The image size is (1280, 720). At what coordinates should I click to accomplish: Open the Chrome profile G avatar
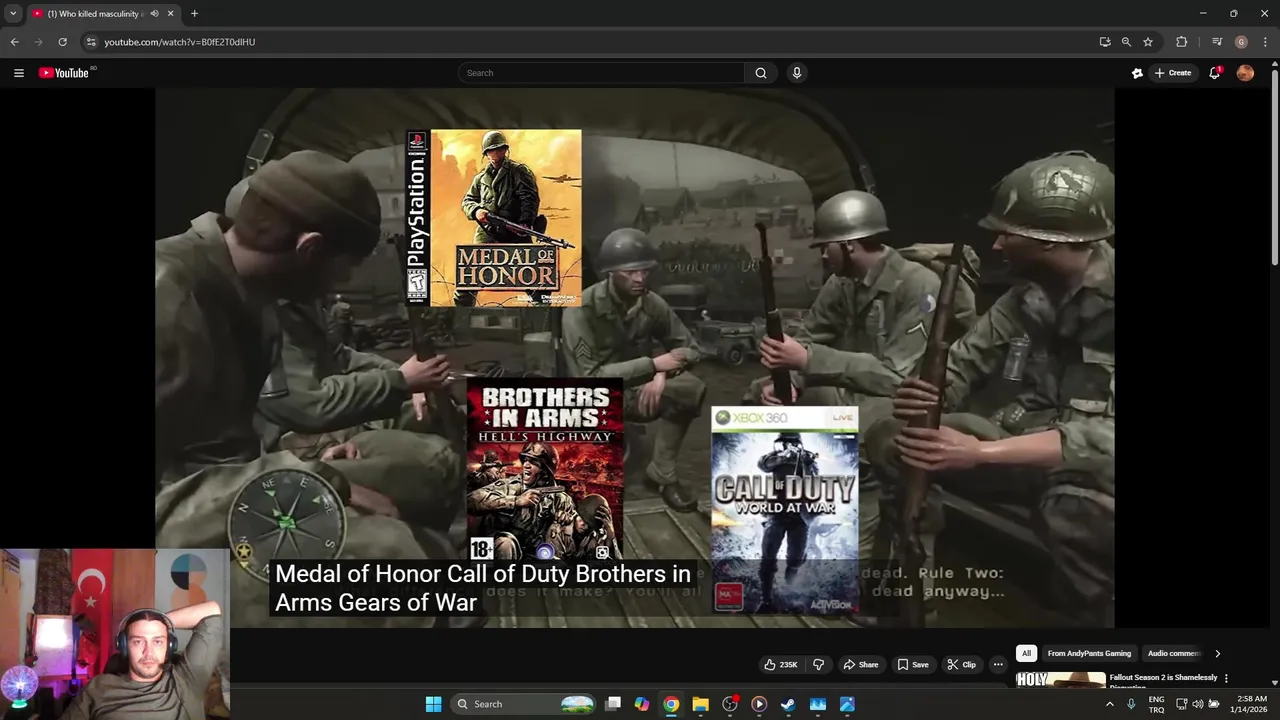pyautogui.click(x=1241, y=42)
